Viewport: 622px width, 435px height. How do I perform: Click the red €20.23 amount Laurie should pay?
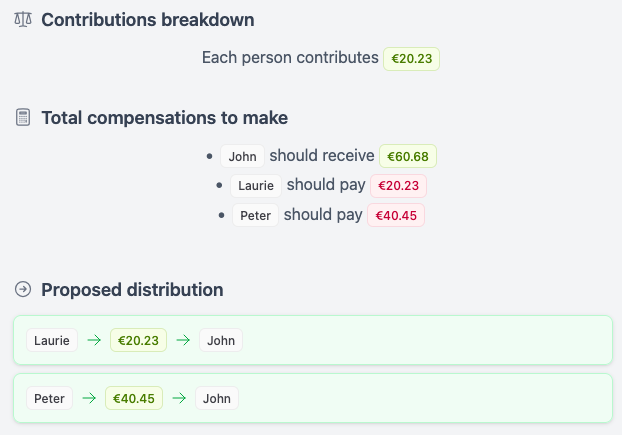pyautogui.click(x=398, y=186)
